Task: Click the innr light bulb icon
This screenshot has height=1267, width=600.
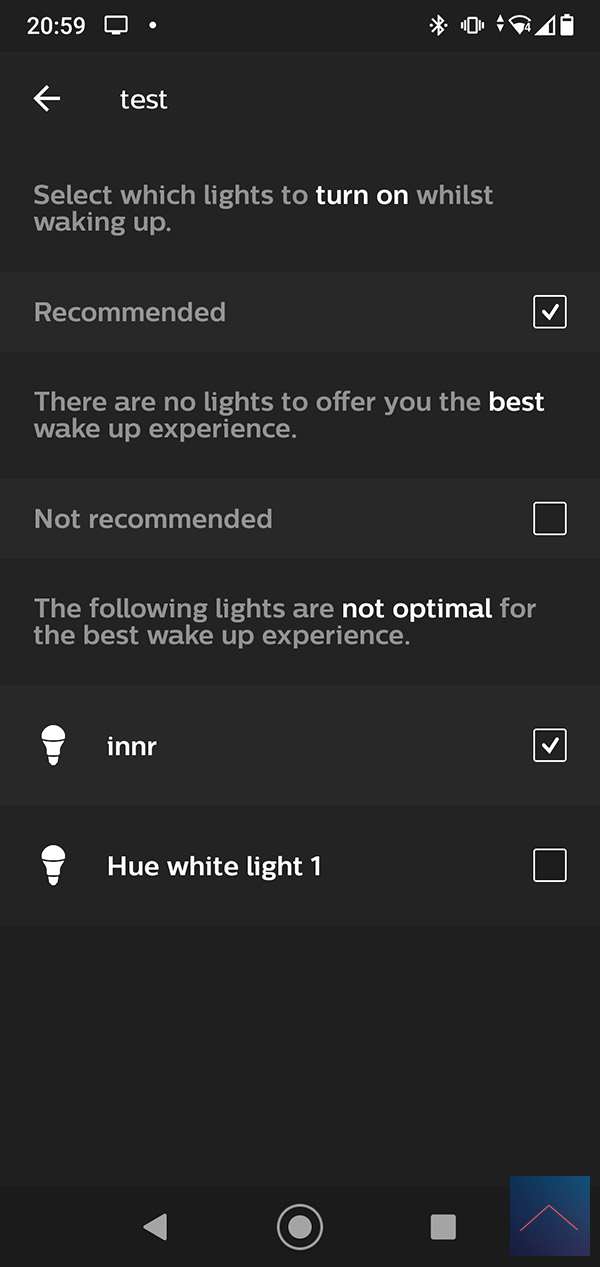Action: coord(53,746)
